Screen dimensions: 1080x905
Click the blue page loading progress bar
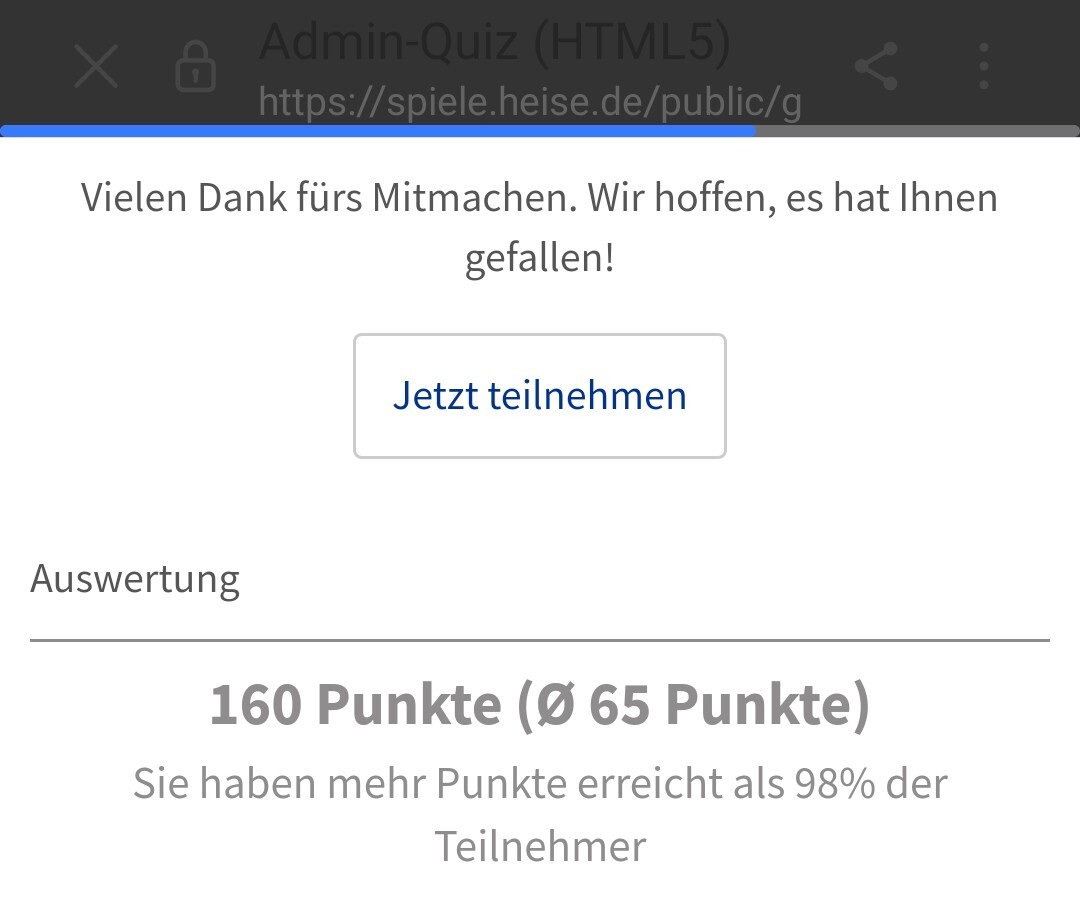click(x=378, y=130)
